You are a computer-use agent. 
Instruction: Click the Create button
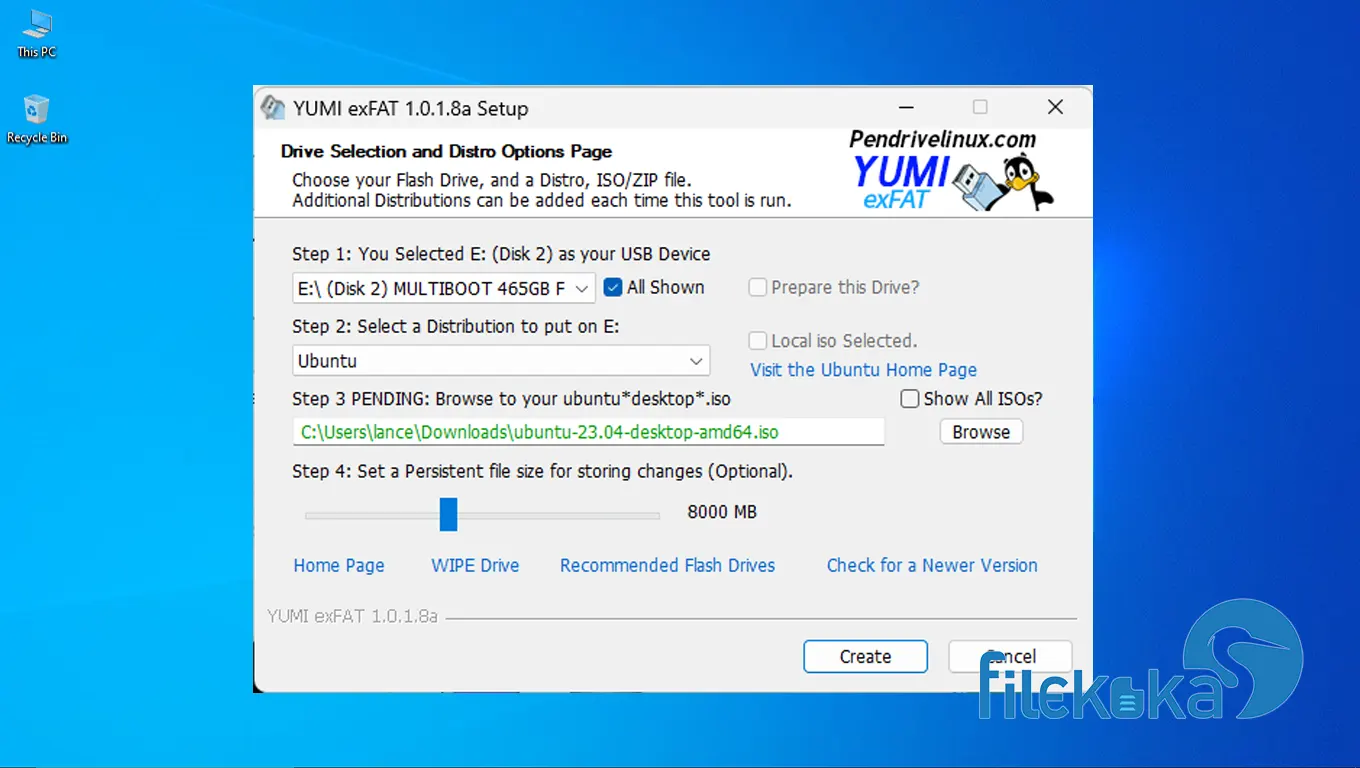point(865,657)
